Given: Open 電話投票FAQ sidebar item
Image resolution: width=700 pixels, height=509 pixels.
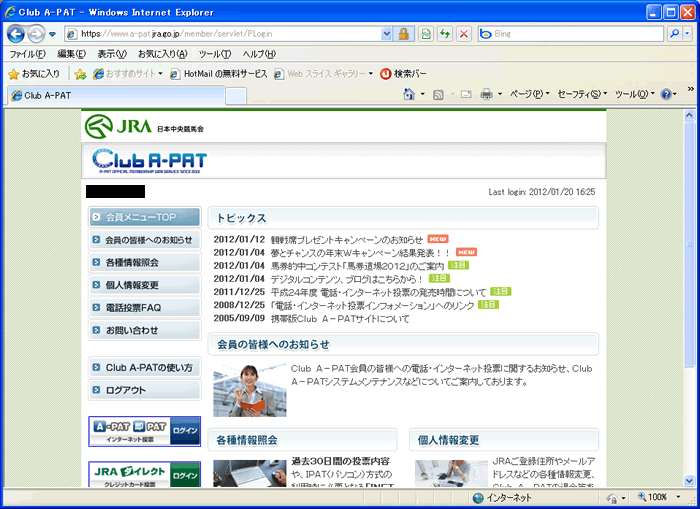Looking at the screenshot, I should tap(145, 308).
